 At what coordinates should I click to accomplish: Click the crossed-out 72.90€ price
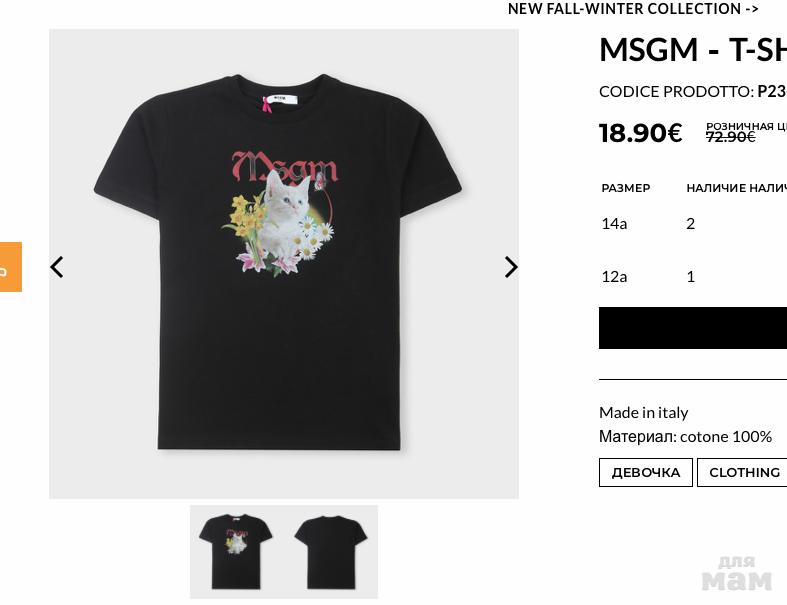[x=730, y=137]
